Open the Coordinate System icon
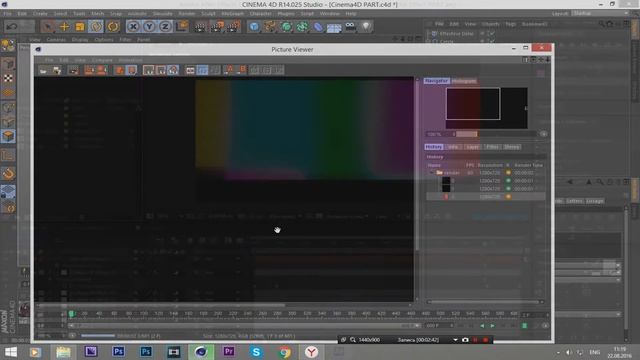Screen dimensions: 640x360 pos(182,27)
